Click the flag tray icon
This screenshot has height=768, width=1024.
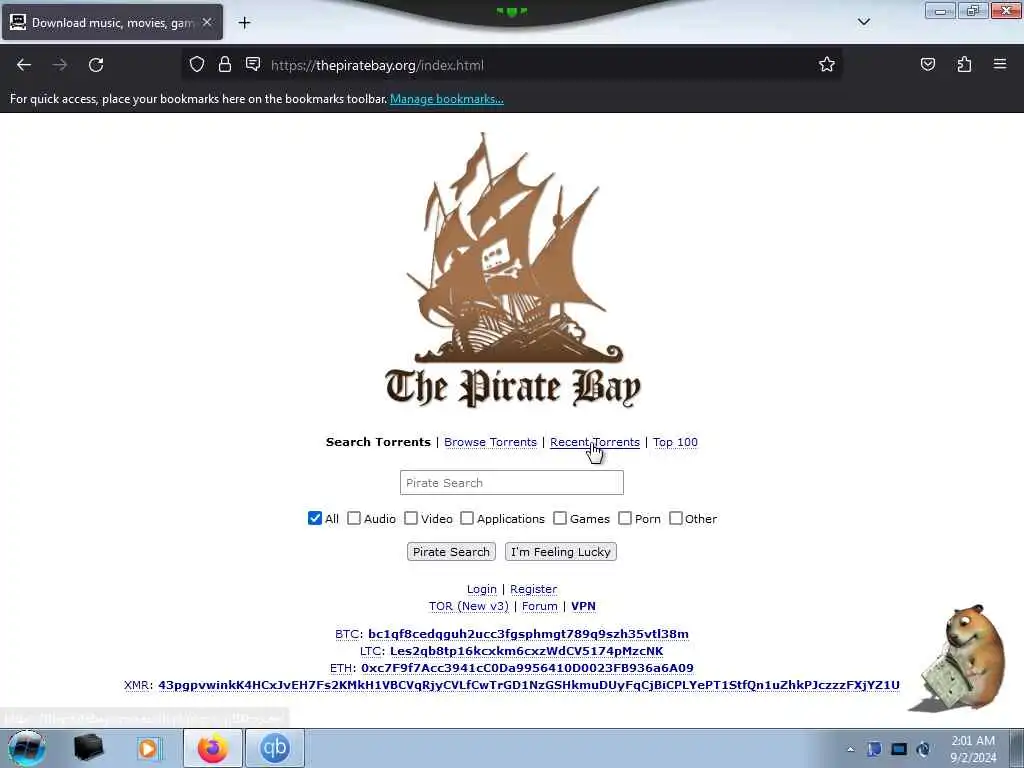[x=874, y=749]
